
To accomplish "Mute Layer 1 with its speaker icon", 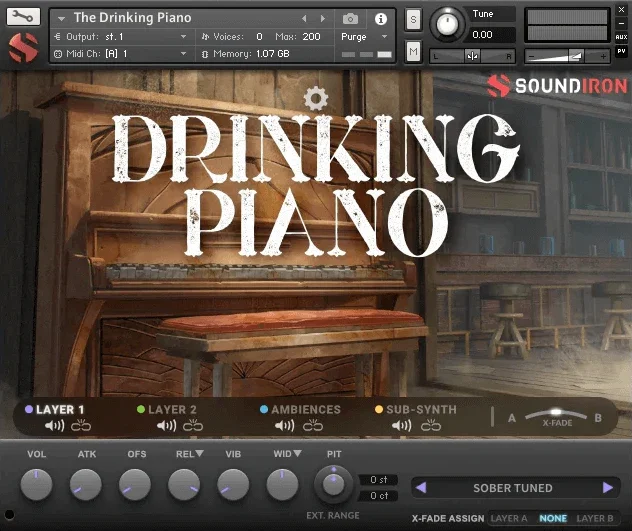I will click(54, 425).
